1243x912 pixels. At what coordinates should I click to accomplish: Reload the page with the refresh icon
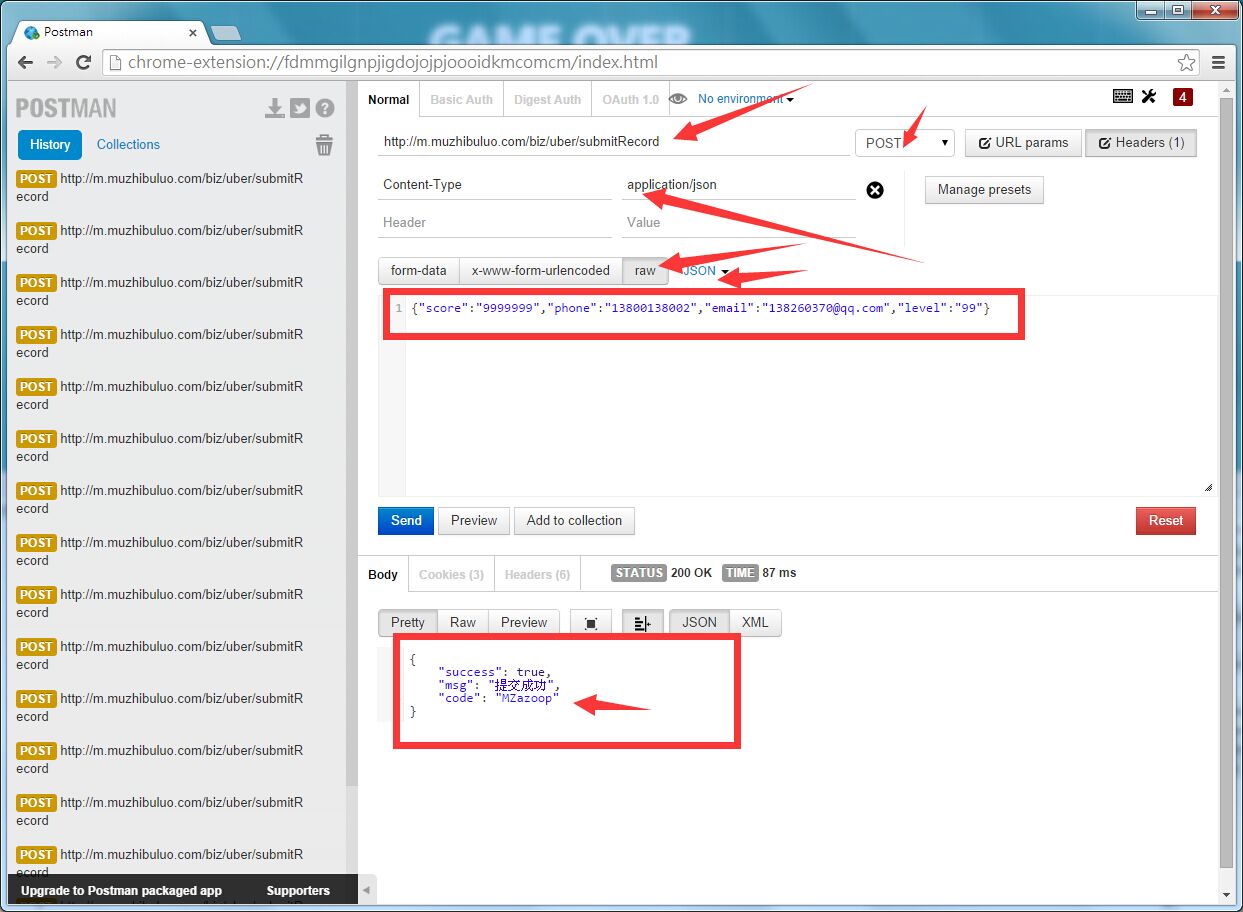[x=84, y=62]
